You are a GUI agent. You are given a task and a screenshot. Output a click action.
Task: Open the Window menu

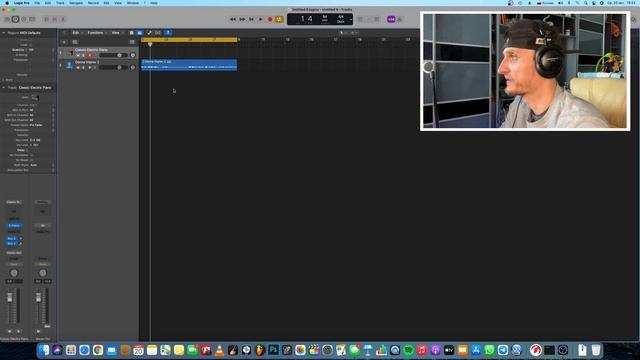coord(133,3)
